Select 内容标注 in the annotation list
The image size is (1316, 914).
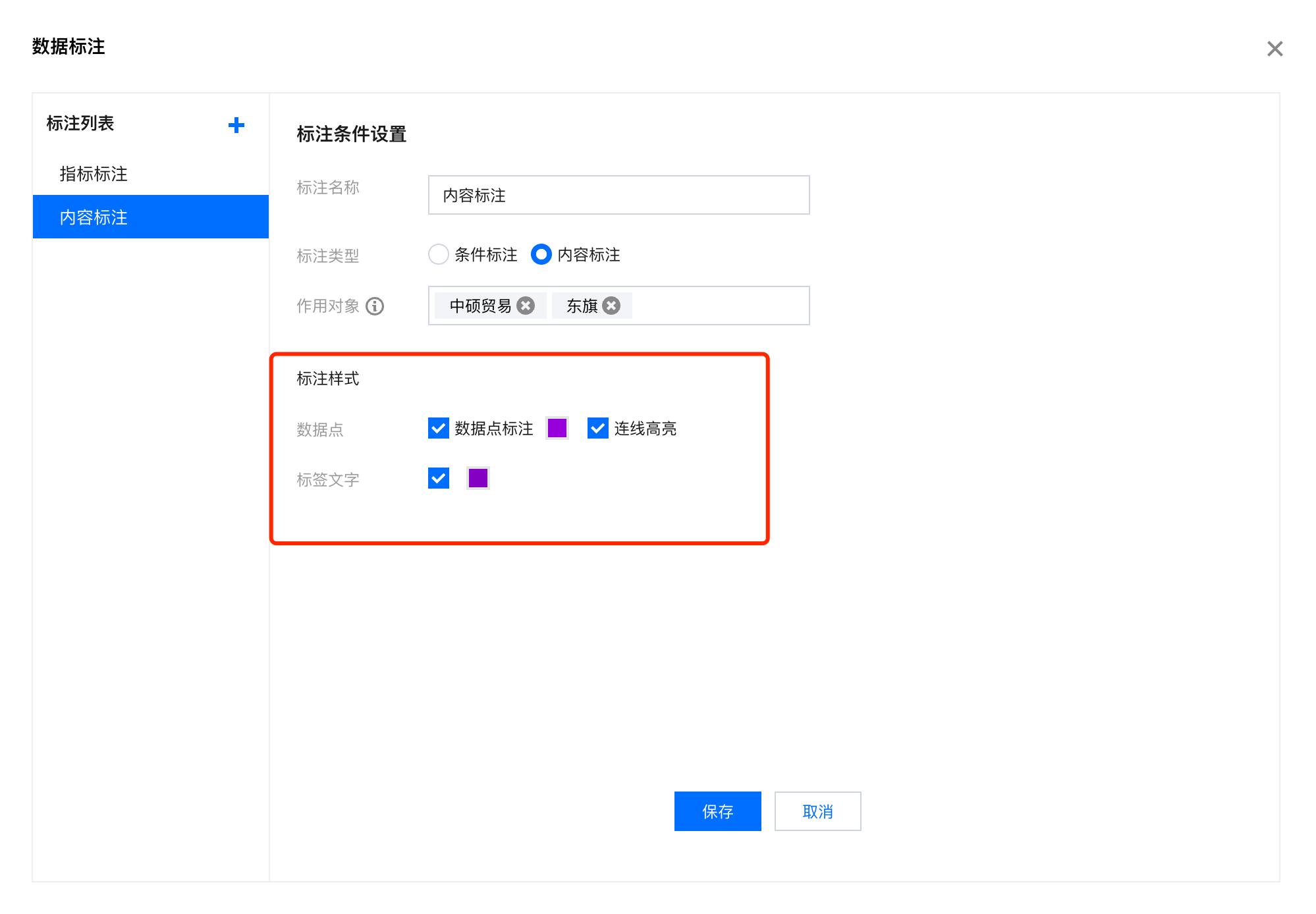[94, 217]
